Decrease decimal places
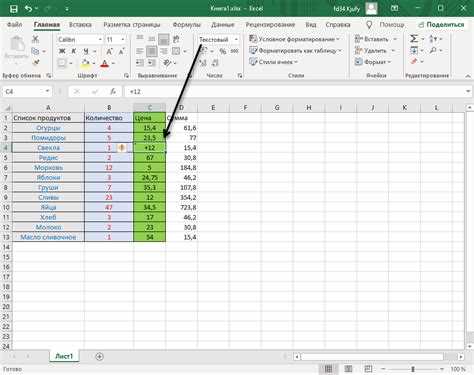The image size is (474, 375). click(x=215, y=63)
